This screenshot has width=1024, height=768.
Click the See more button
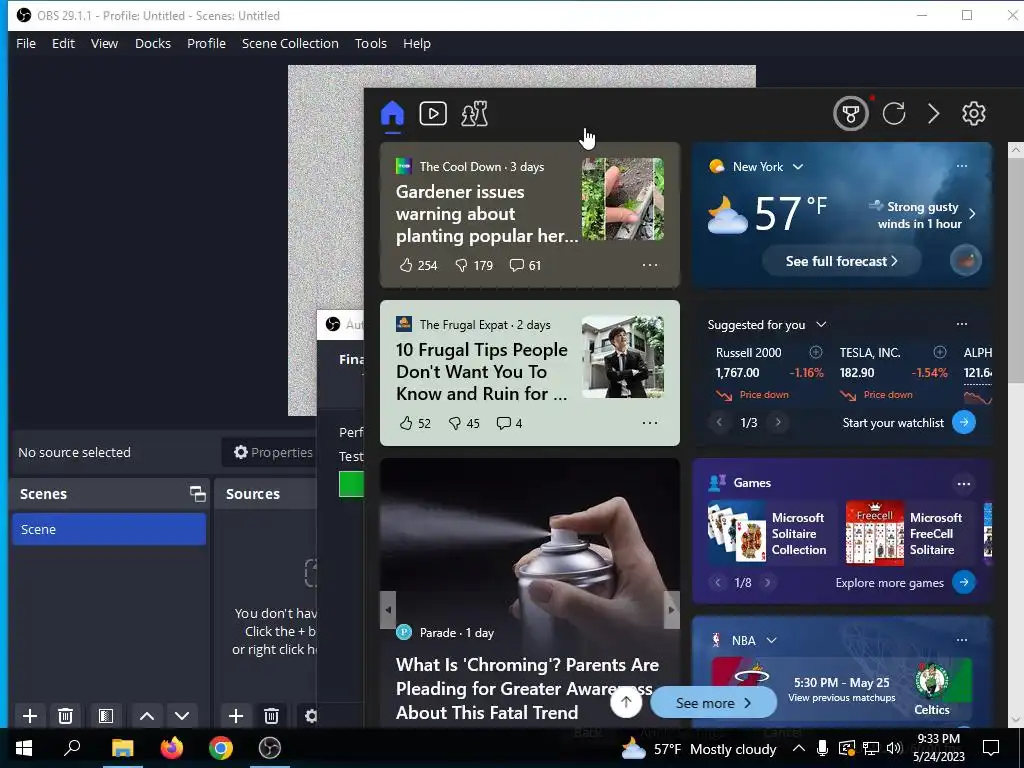[713, 703]
